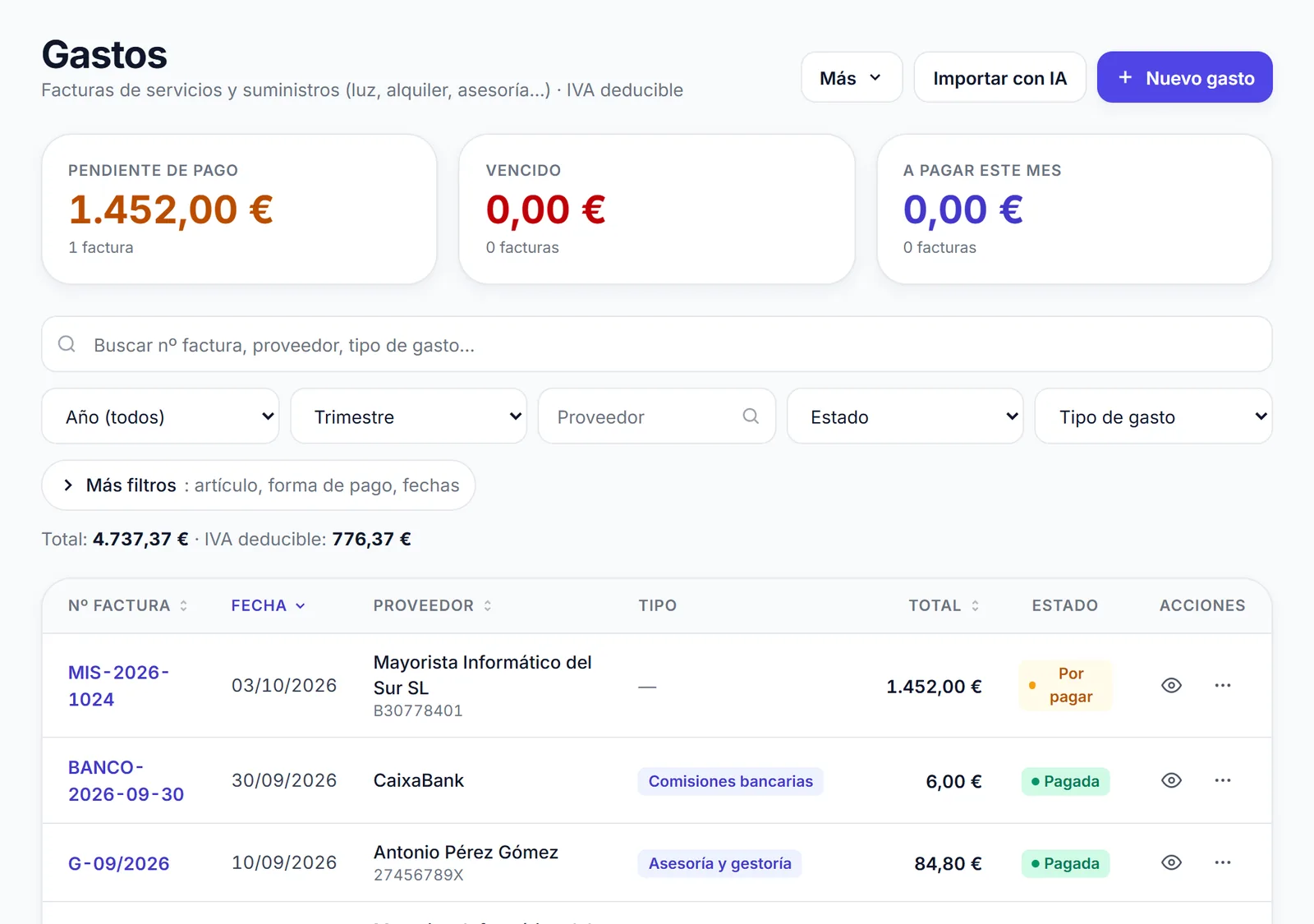Sort by Nº Factura column
The width and height of the screenshot is (1314, 924).
tap(127, 605)
